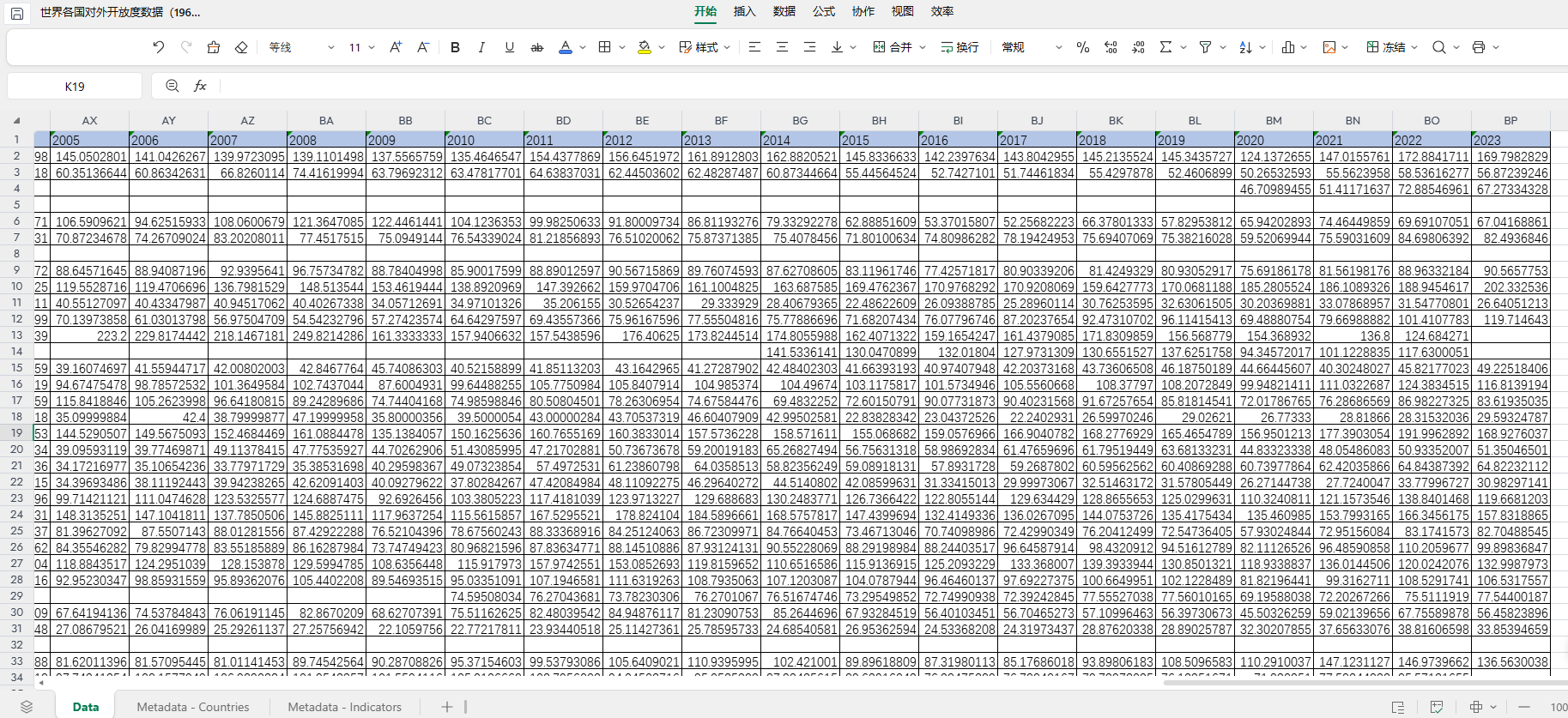The image size is (1568, 718).
Task: Click the 换行 wrap text button
Action: coord(960,47)
